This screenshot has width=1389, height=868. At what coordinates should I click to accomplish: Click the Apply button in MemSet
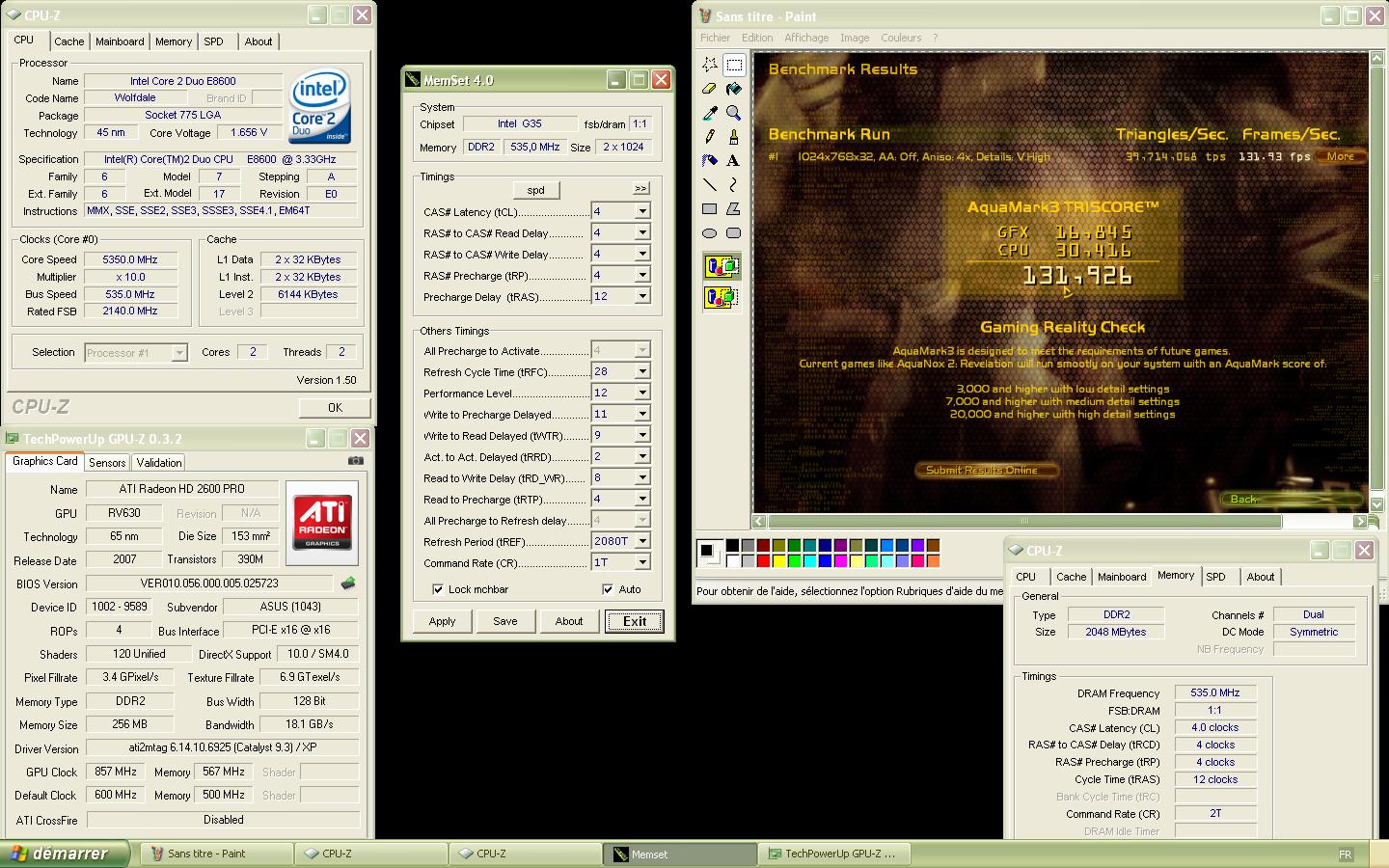tap(442, 621)
